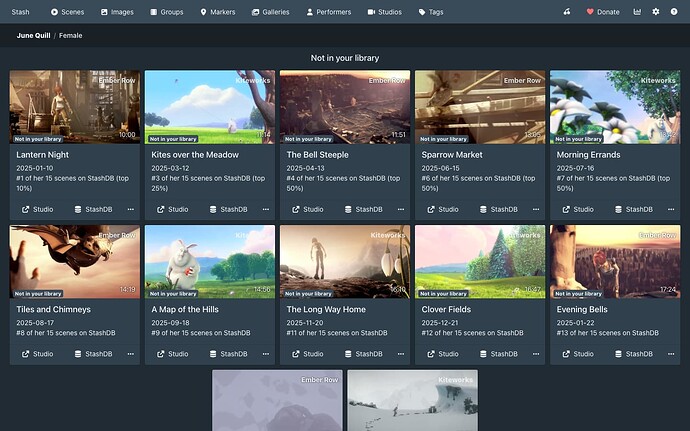This screenshot has width=690, height=431.
Task: Open the settings gear icon
Action: [656, 12]
